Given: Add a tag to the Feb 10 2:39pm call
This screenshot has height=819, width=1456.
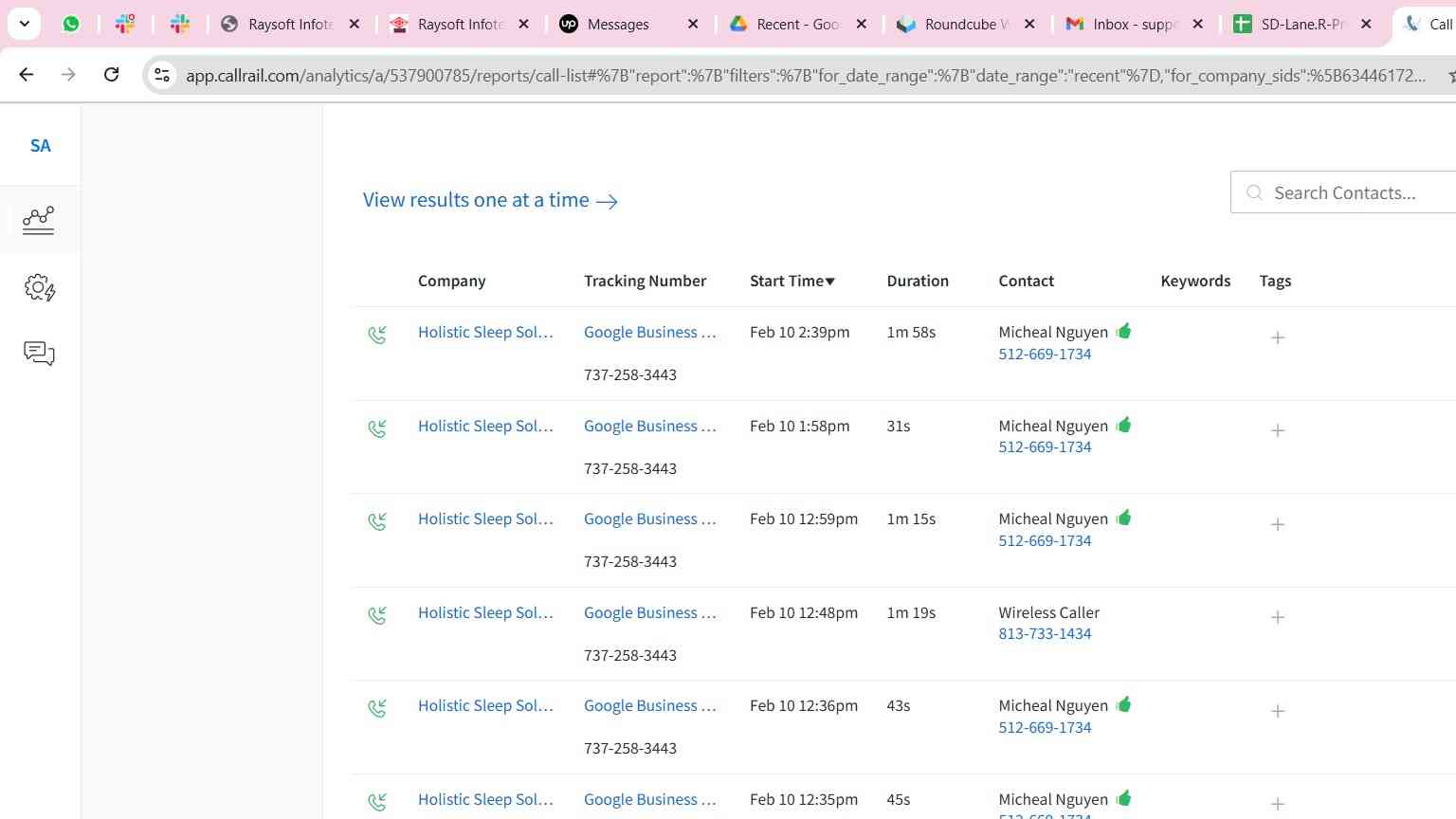Looking at the screenshot, I should tap(1278, 337).
